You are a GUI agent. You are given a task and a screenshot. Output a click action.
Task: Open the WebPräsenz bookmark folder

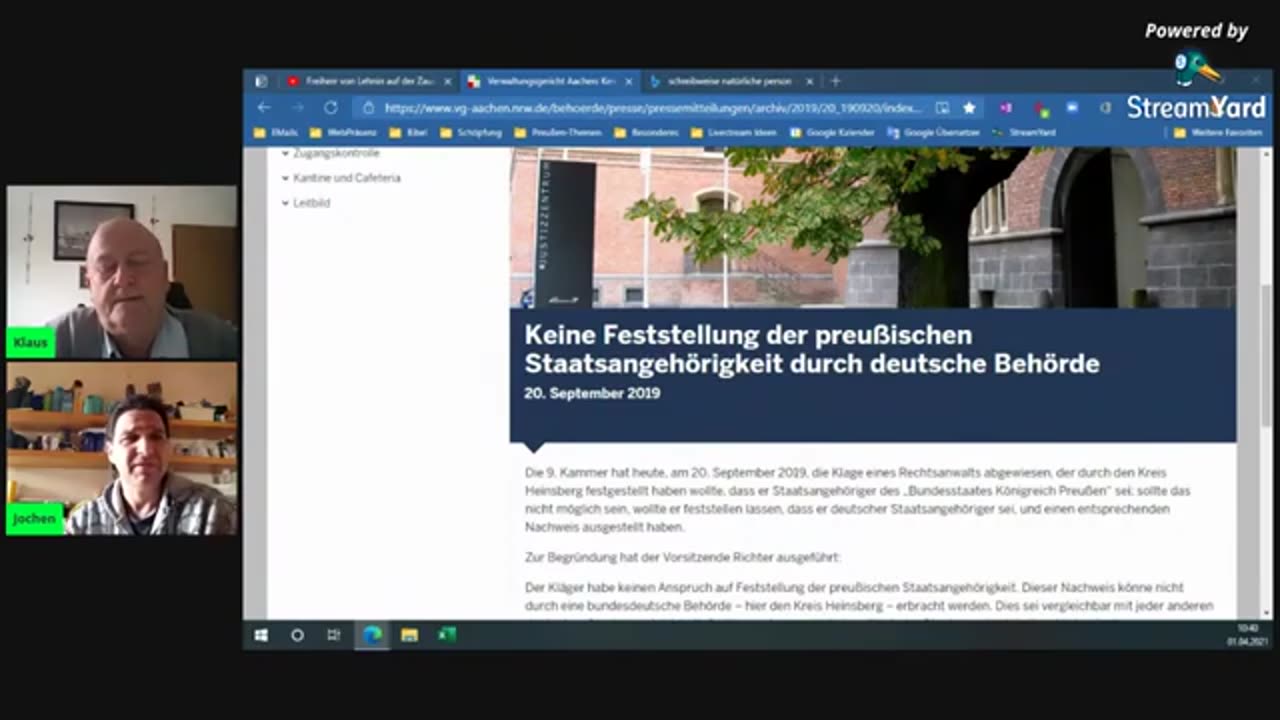point(343,132)
